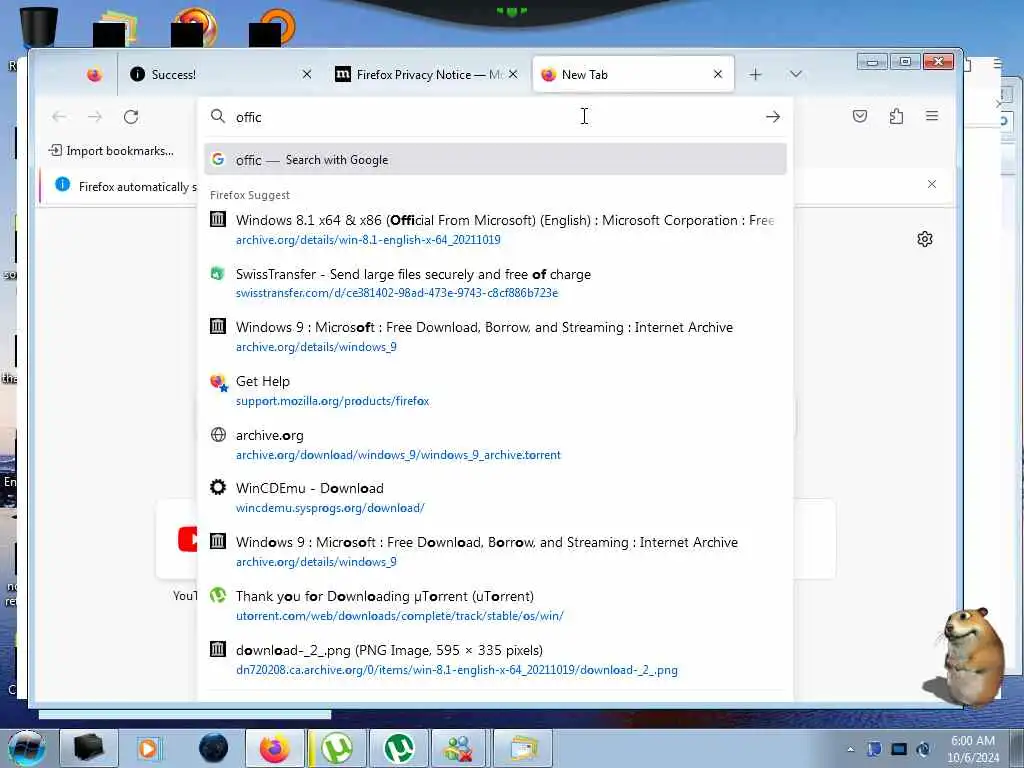1024x768 pixels.
Task: Select offic Search with Google suggestion
Action: coord(495,159)
